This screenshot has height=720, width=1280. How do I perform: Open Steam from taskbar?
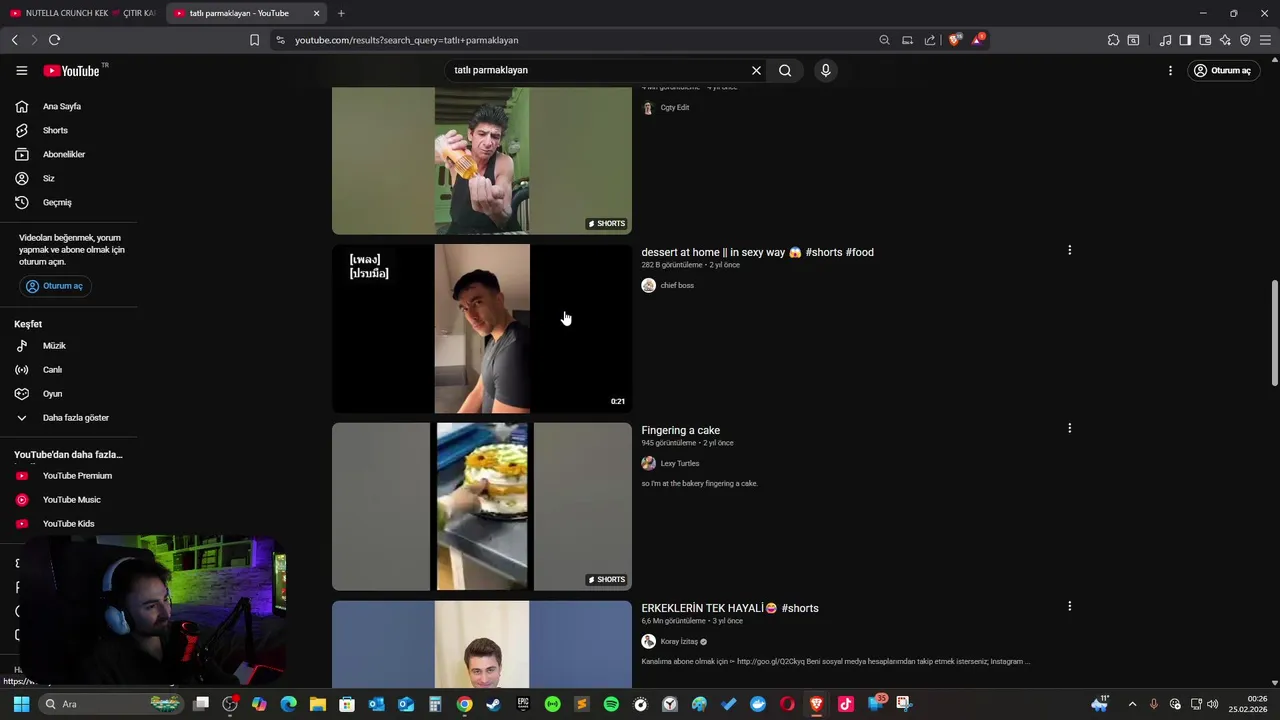pyautogui.click(x=493, y=704)
